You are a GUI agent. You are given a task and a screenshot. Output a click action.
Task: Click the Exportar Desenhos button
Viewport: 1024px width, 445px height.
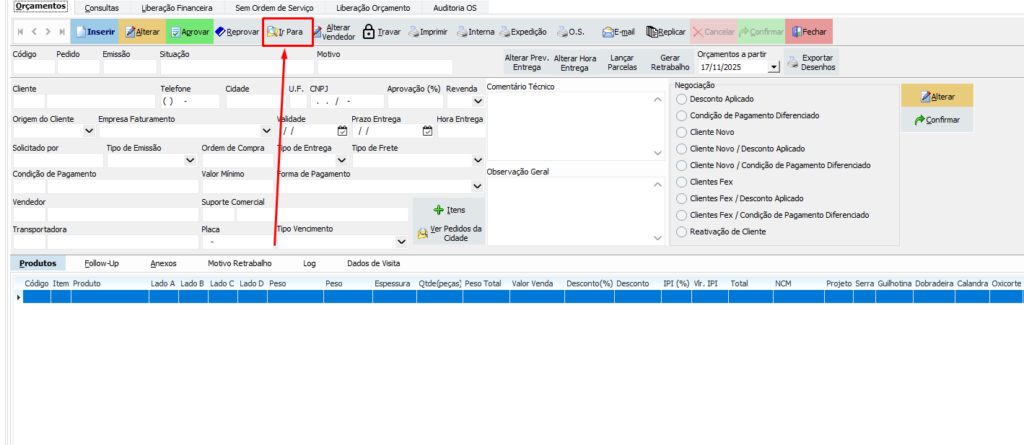(812, 62)
